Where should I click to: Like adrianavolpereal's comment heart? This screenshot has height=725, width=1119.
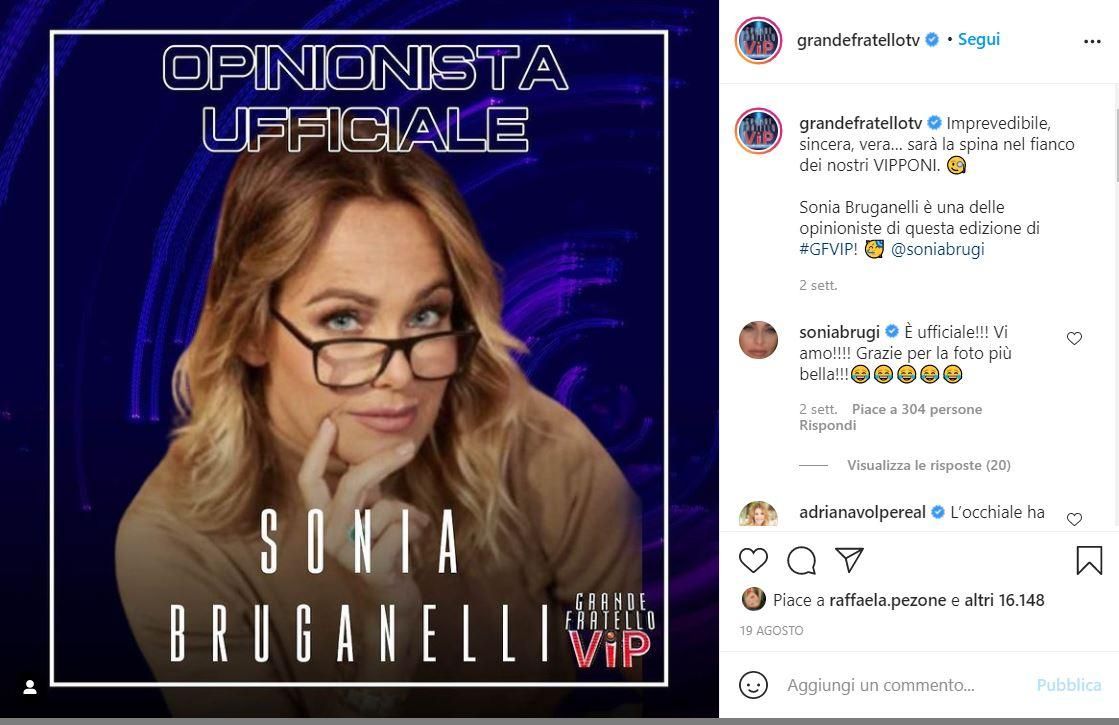coord(1074,519)
